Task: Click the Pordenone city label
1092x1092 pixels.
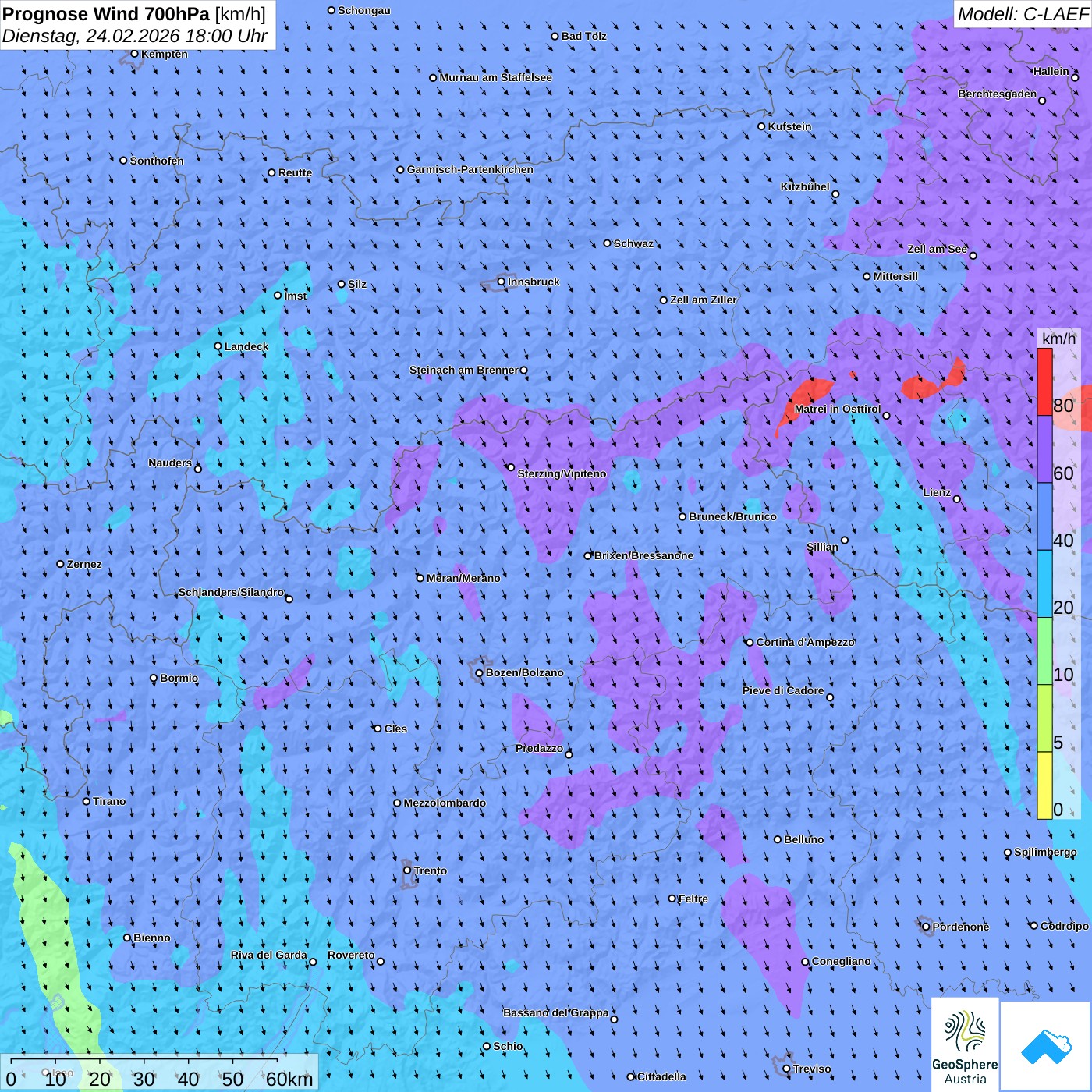Action: (x=961, y=927)
